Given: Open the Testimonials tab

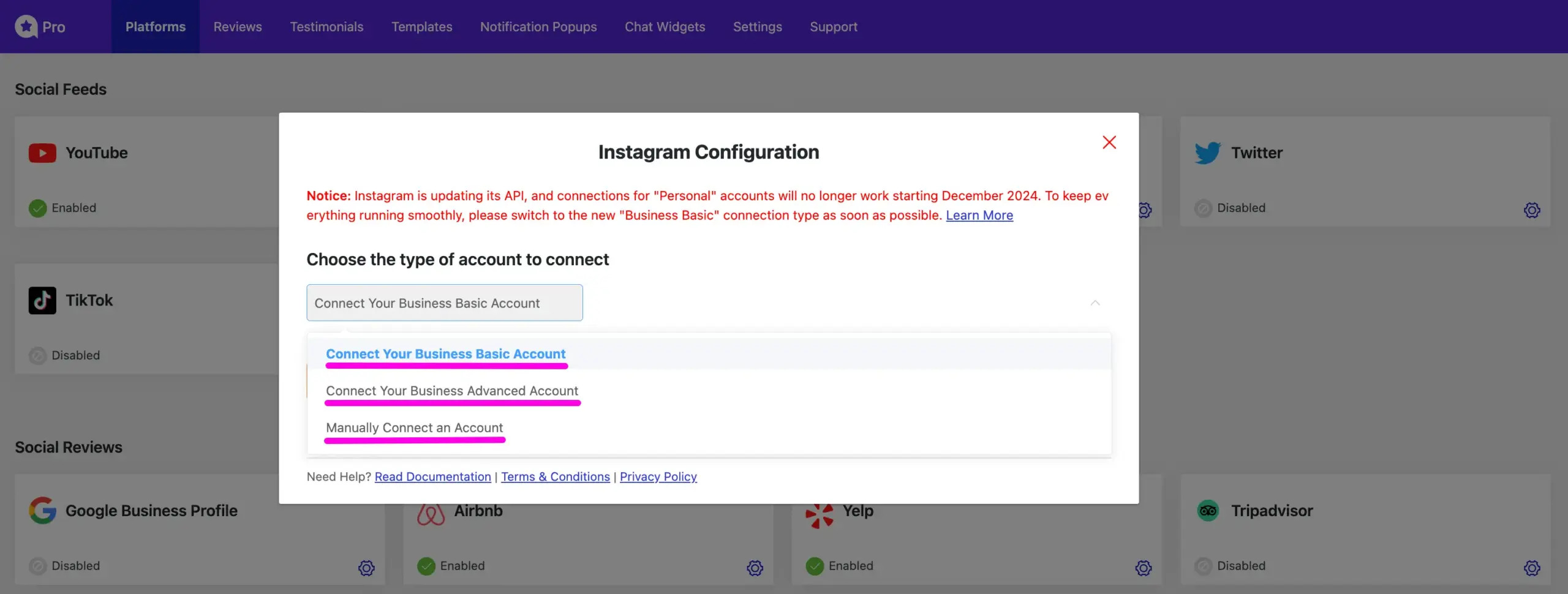Looking at the screenshot, I should pos(326,26).
